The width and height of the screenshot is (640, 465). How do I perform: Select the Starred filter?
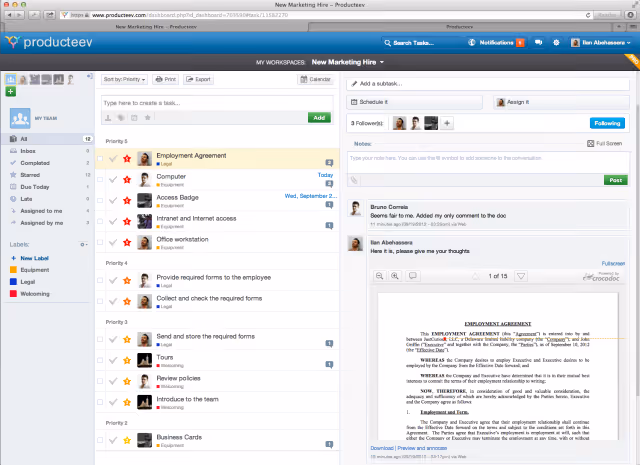47,175
